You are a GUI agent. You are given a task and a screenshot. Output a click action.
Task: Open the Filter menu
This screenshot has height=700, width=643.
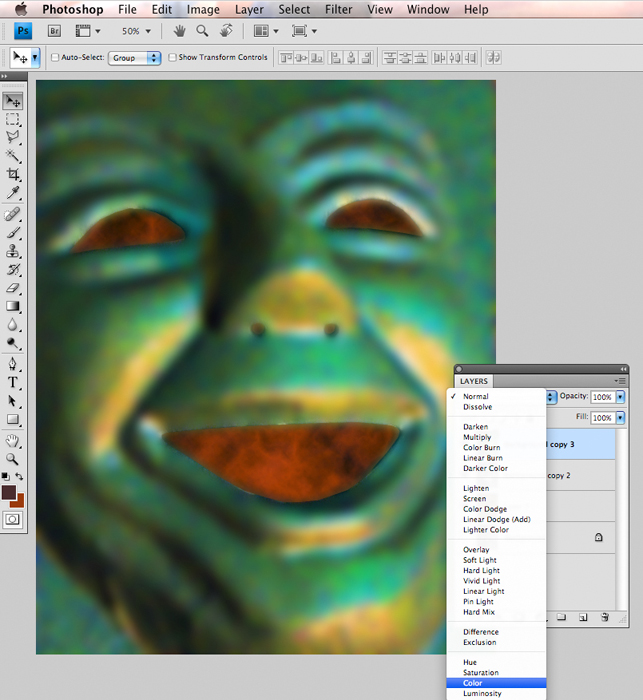[x=338, y=9]
